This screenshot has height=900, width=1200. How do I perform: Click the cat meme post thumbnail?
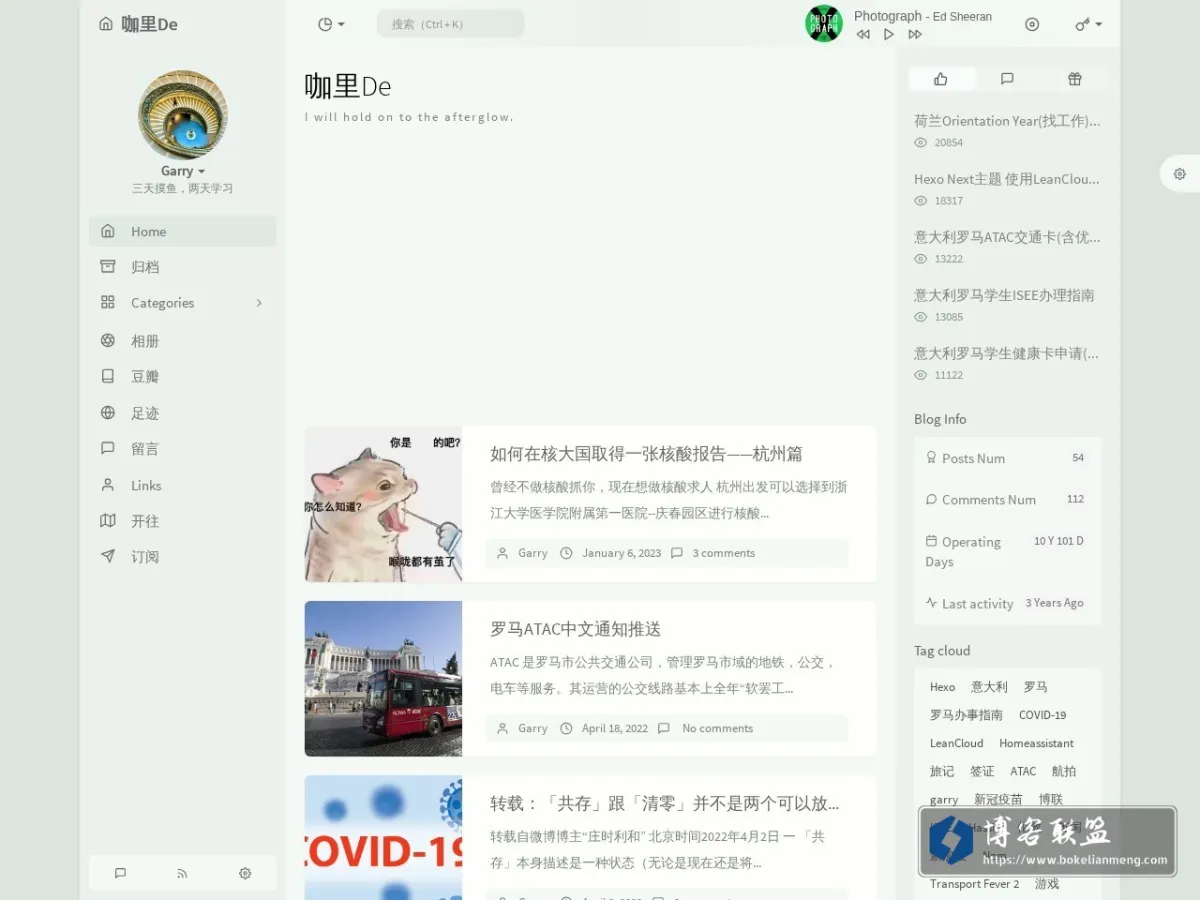coord(383,504)
